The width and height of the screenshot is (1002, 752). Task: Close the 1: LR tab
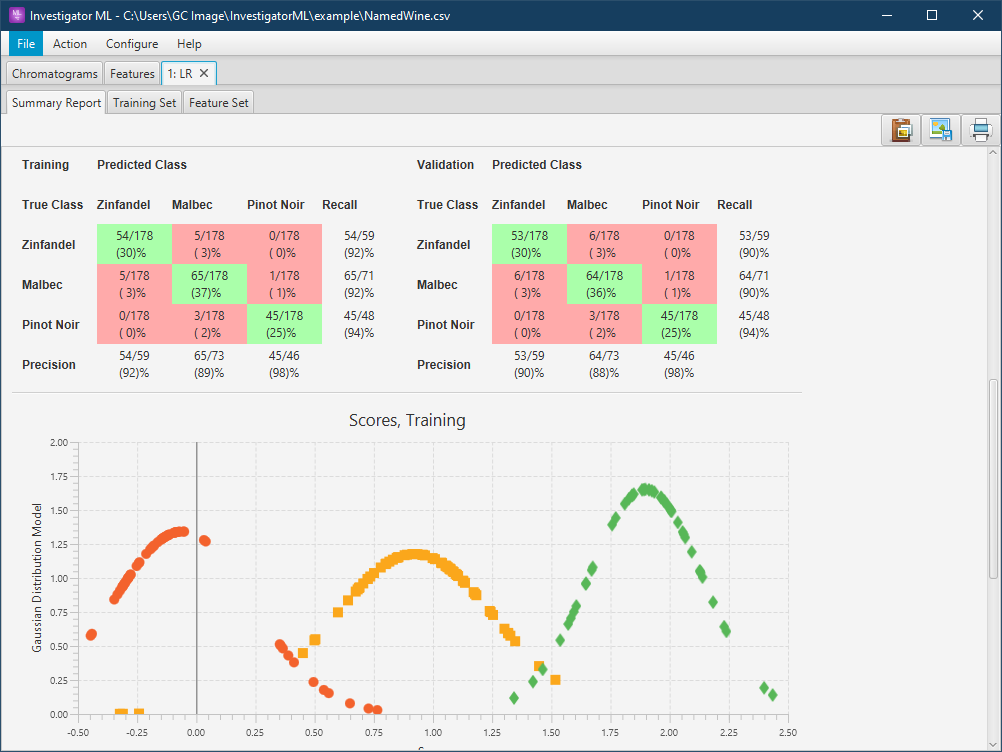pos(204,73)
